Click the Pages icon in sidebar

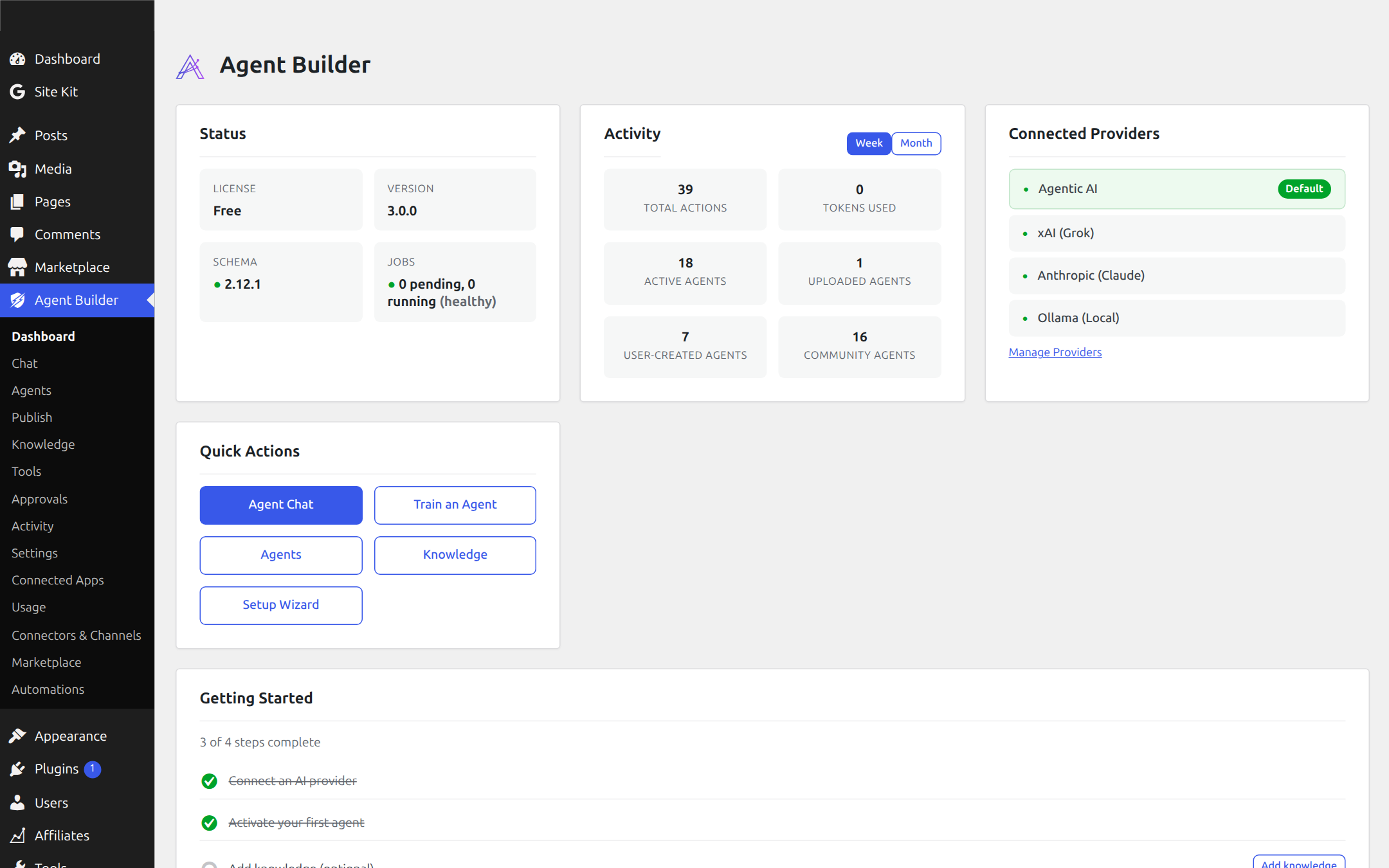click(x=17, y=202)
